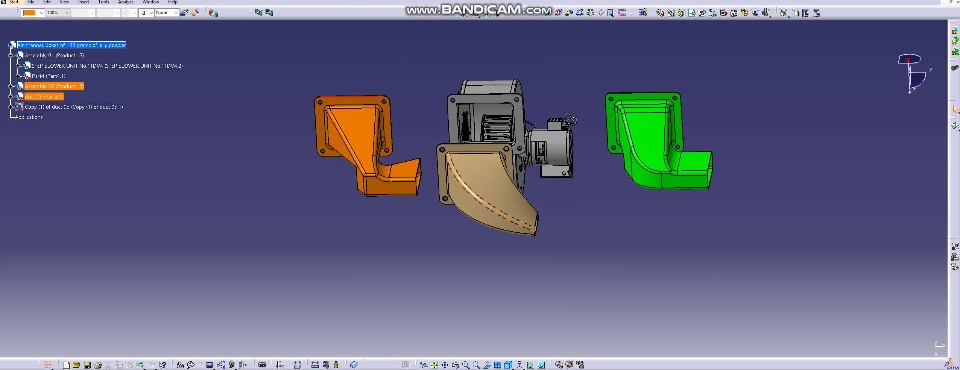The image size is (960, 370).
Task: Open the Tools menu
Action: click(x=103, y=2)
